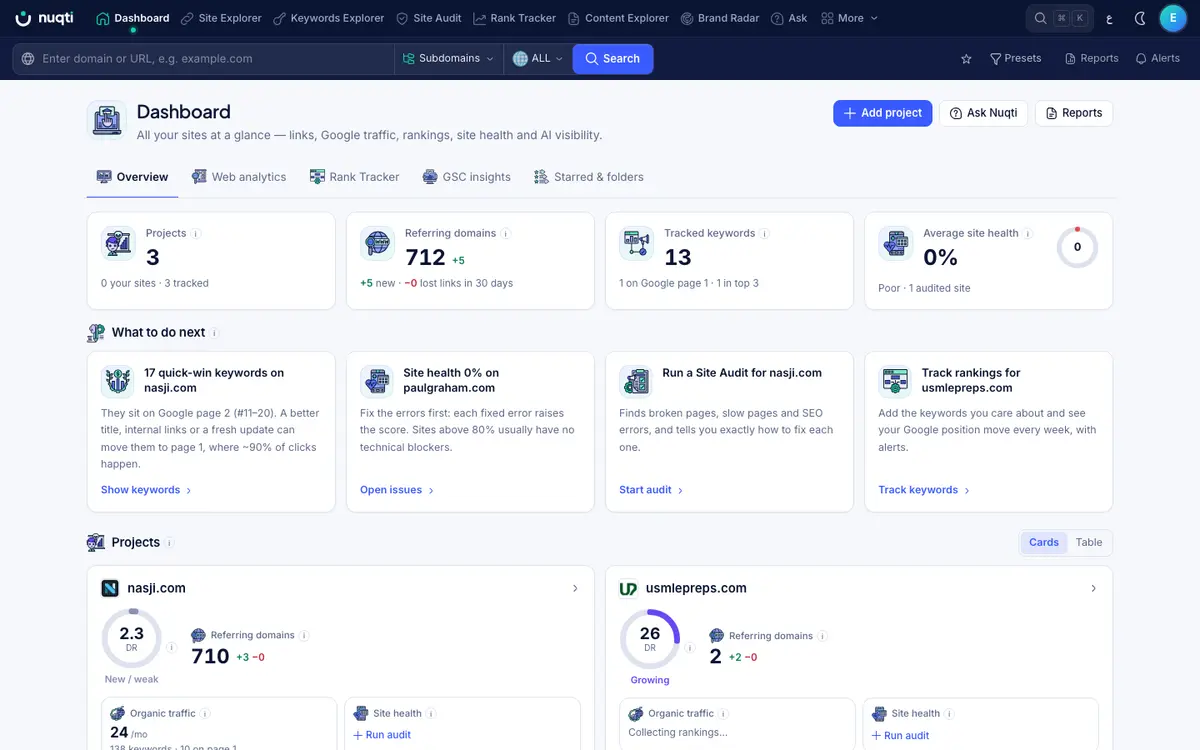Show info for usmlepreps.com Referring domains
Image resolution: width=1200 pixels, height=750 pixels.
pos(823,636)
